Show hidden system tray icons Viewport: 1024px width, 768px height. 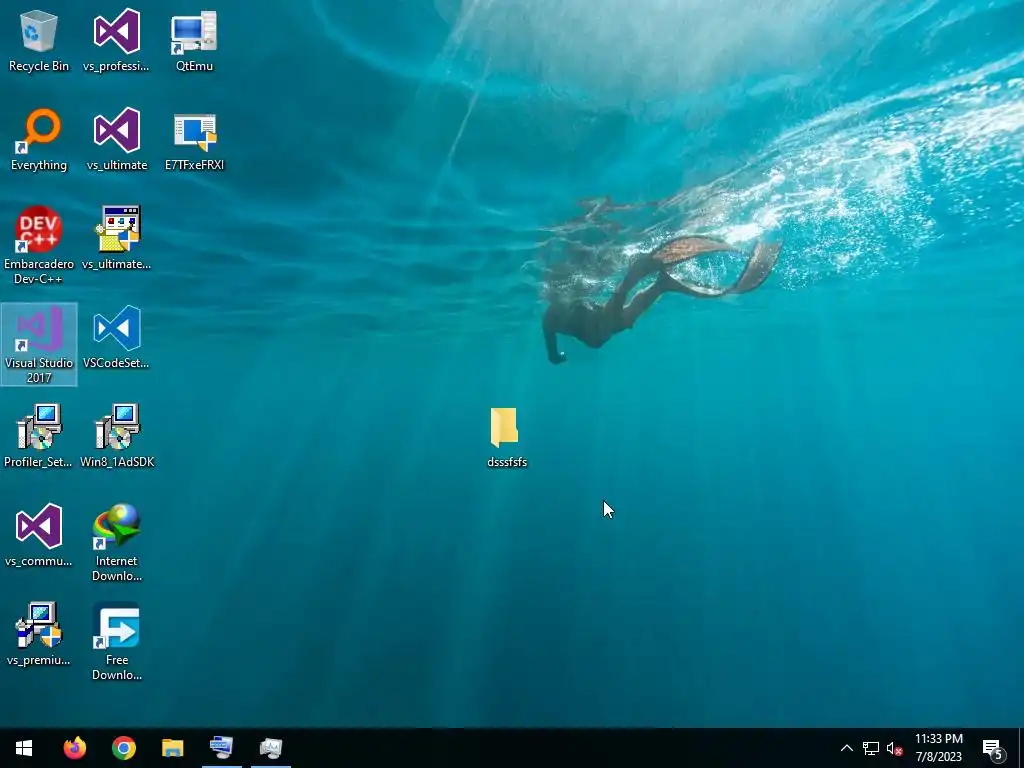(846, 748)
